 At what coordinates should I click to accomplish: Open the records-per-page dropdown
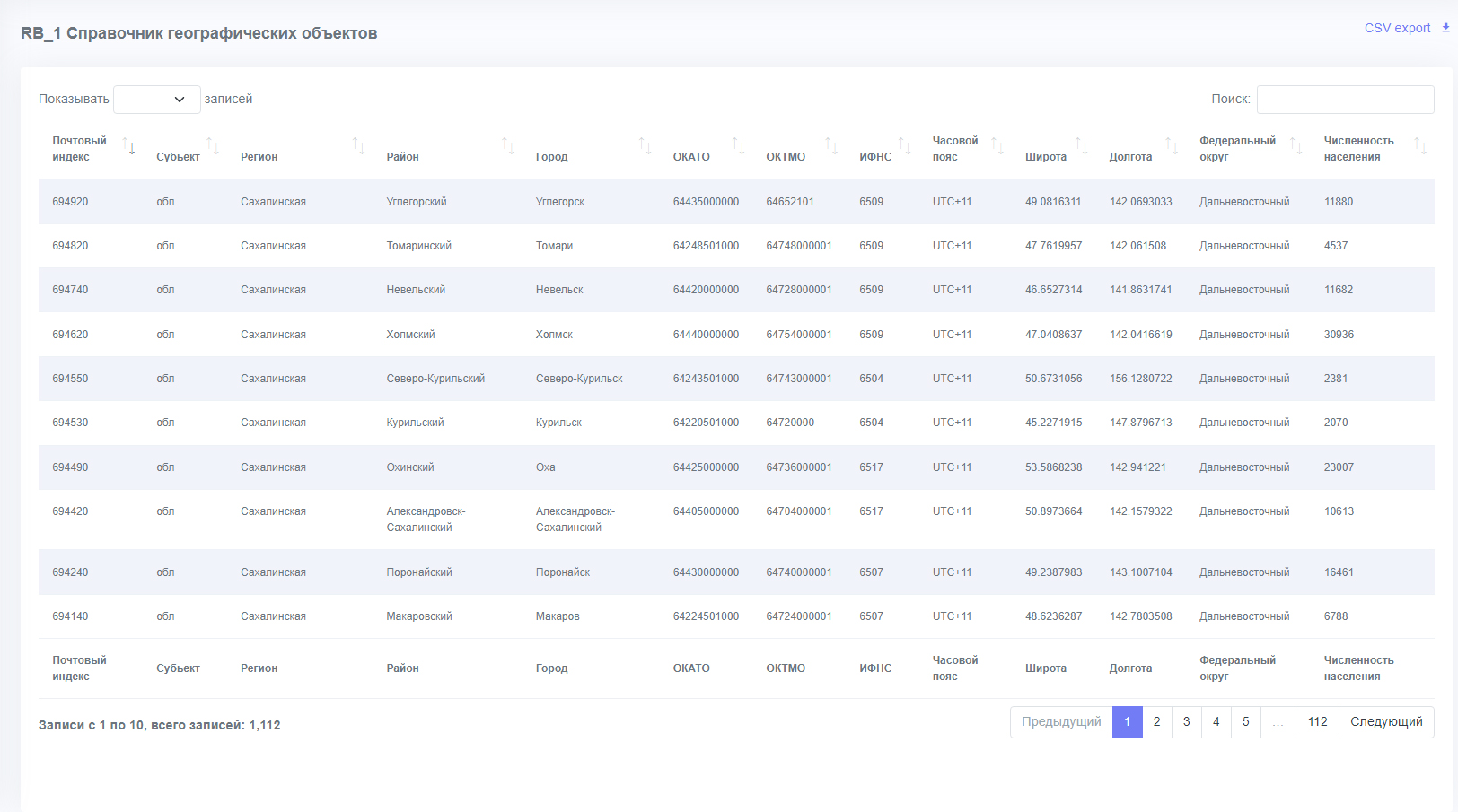[x=157, y=100]
